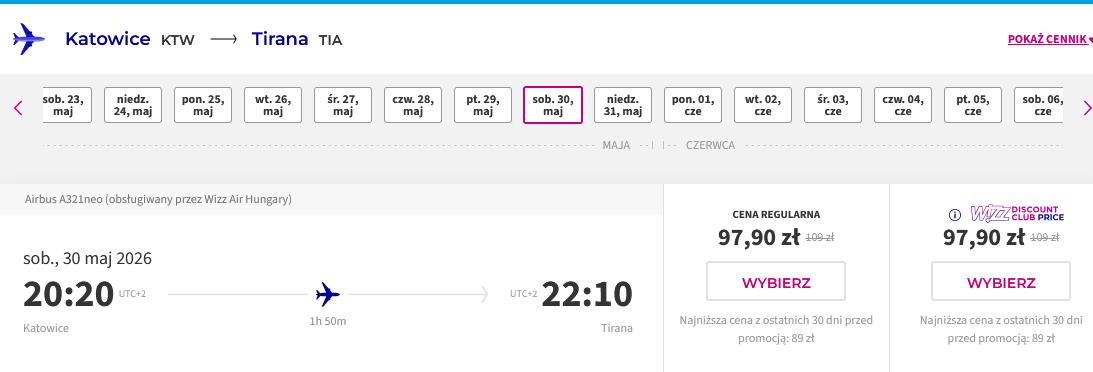Expand the Pokaż cennik price list
Viewport: 1093px width, 372px height.
pyautogui.click(x=1050, y=40)
